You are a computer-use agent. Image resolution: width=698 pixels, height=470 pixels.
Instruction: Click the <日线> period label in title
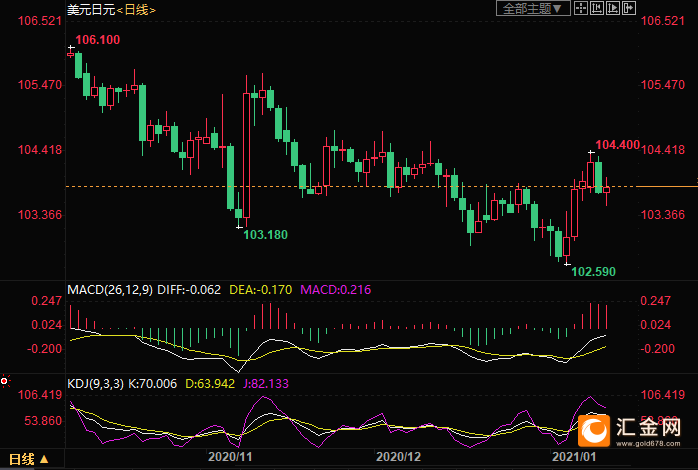(x=136, y=9)
